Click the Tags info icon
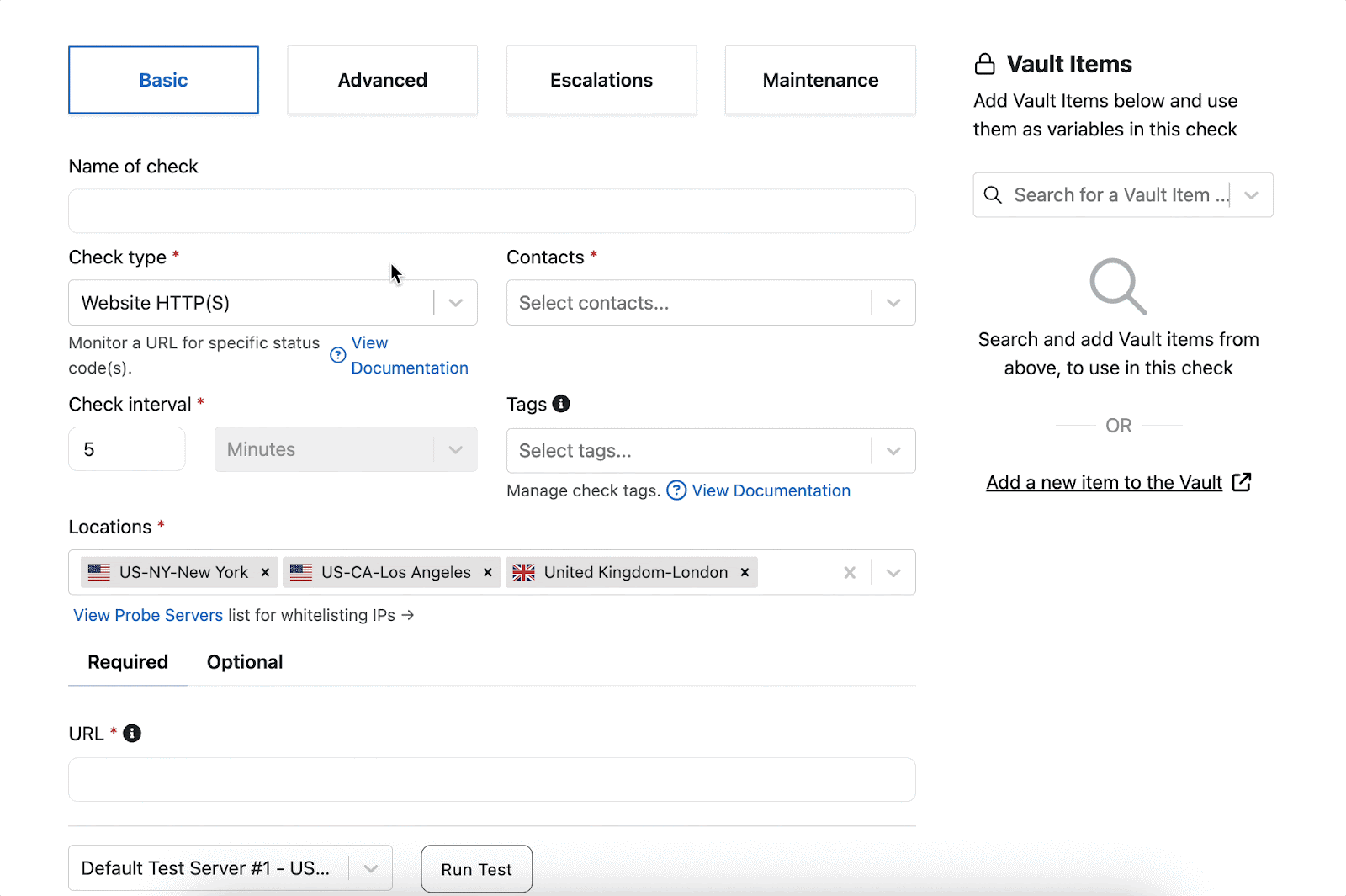1346x896 pixels. (561, 404)
